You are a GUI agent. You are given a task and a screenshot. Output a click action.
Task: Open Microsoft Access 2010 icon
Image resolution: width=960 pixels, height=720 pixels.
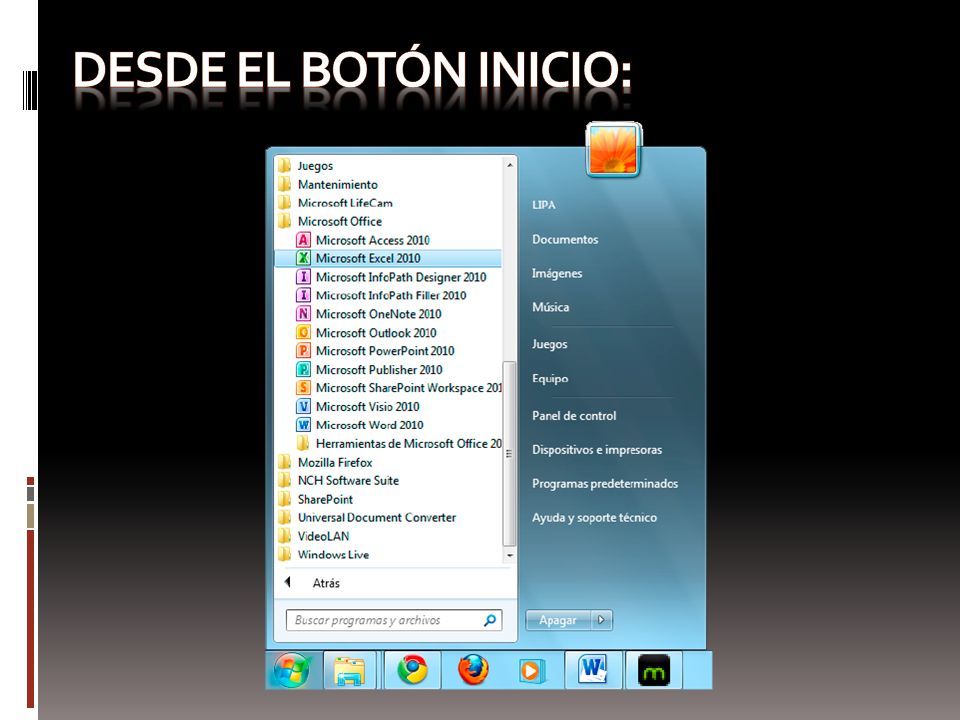point(303,240)
